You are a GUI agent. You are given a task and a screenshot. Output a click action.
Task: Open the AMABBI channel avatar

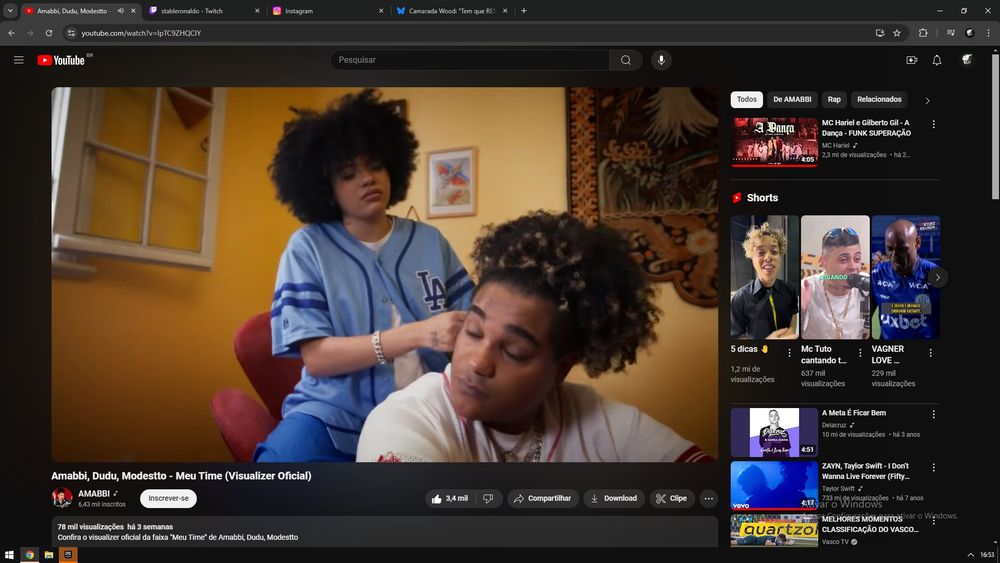[x=62, y=498]
